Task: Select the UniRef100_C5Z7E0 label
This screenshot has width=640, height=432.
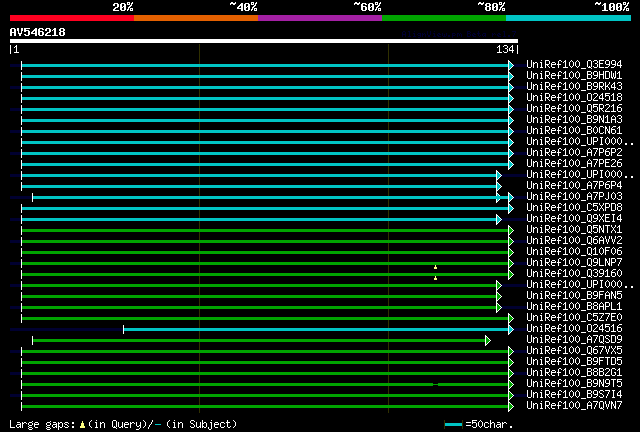Action: pyautogui.click(x=574, y=317)
